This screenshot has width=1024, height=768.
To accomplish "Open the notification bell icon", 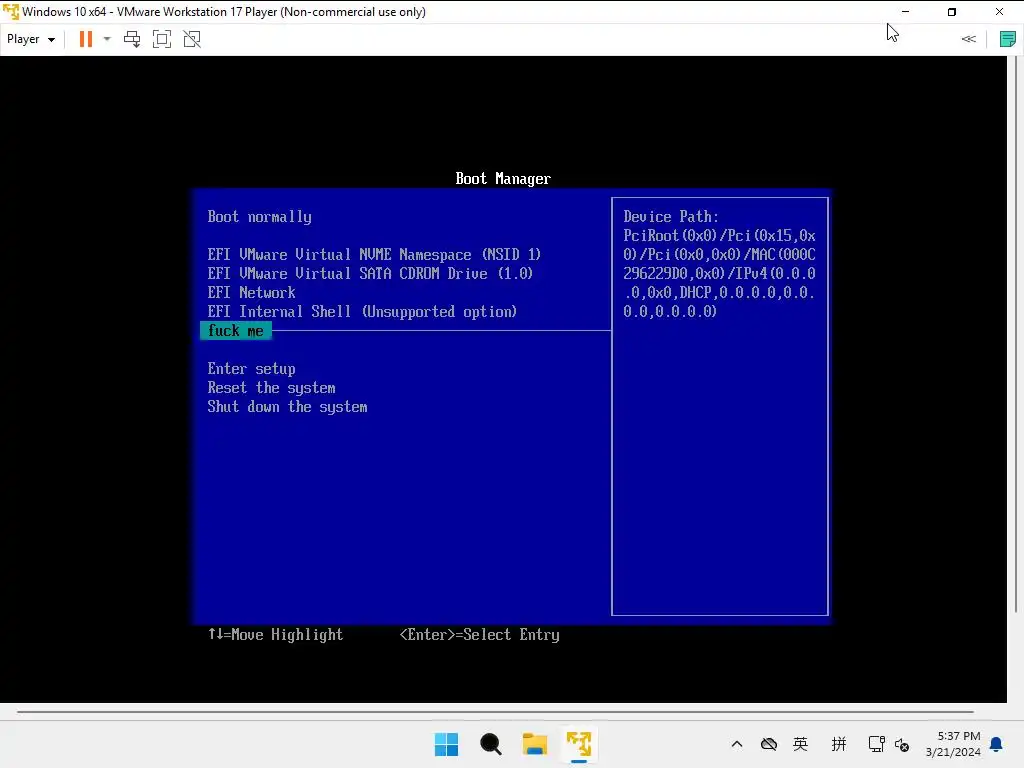I will tap(997, 744).
